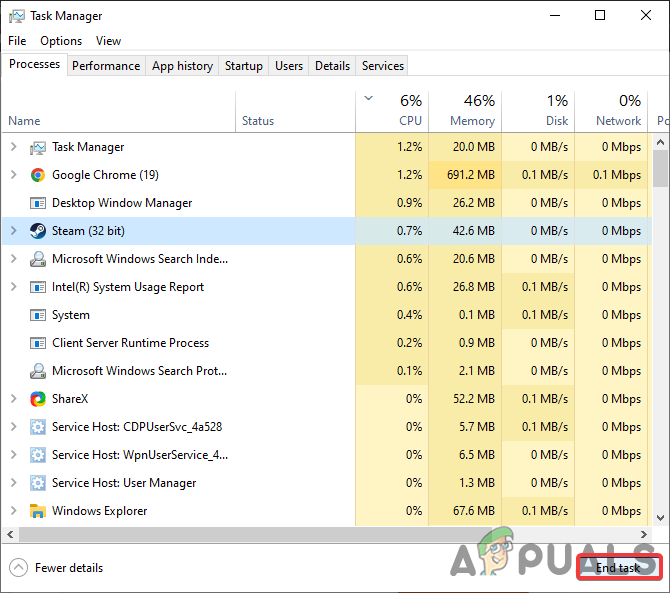The width and height of the screenshot is (670, 593).
Task: Click the User Manager service host gear icon
Action: tap(38, 483)
